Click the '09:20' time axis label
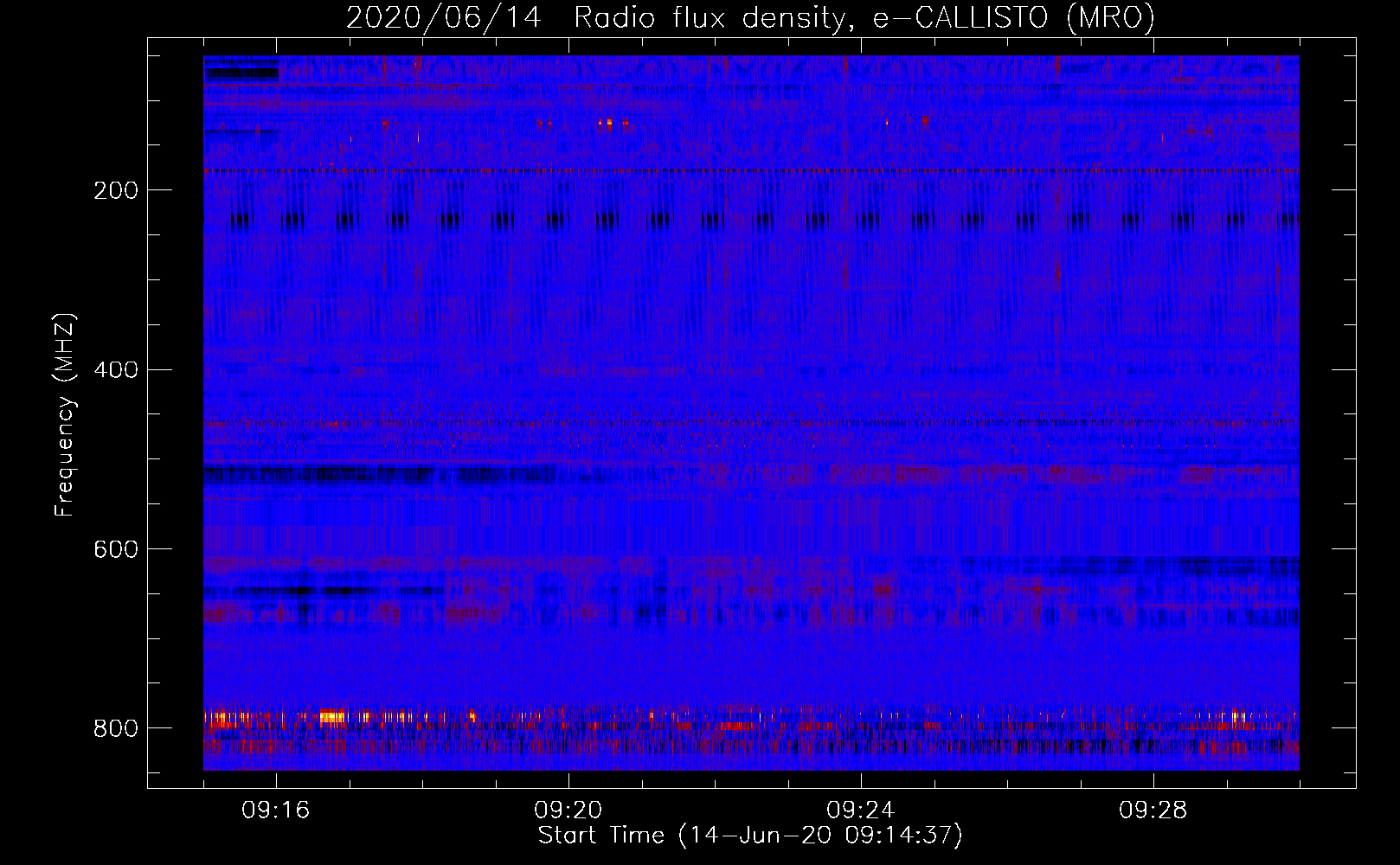 pos(568,811)
